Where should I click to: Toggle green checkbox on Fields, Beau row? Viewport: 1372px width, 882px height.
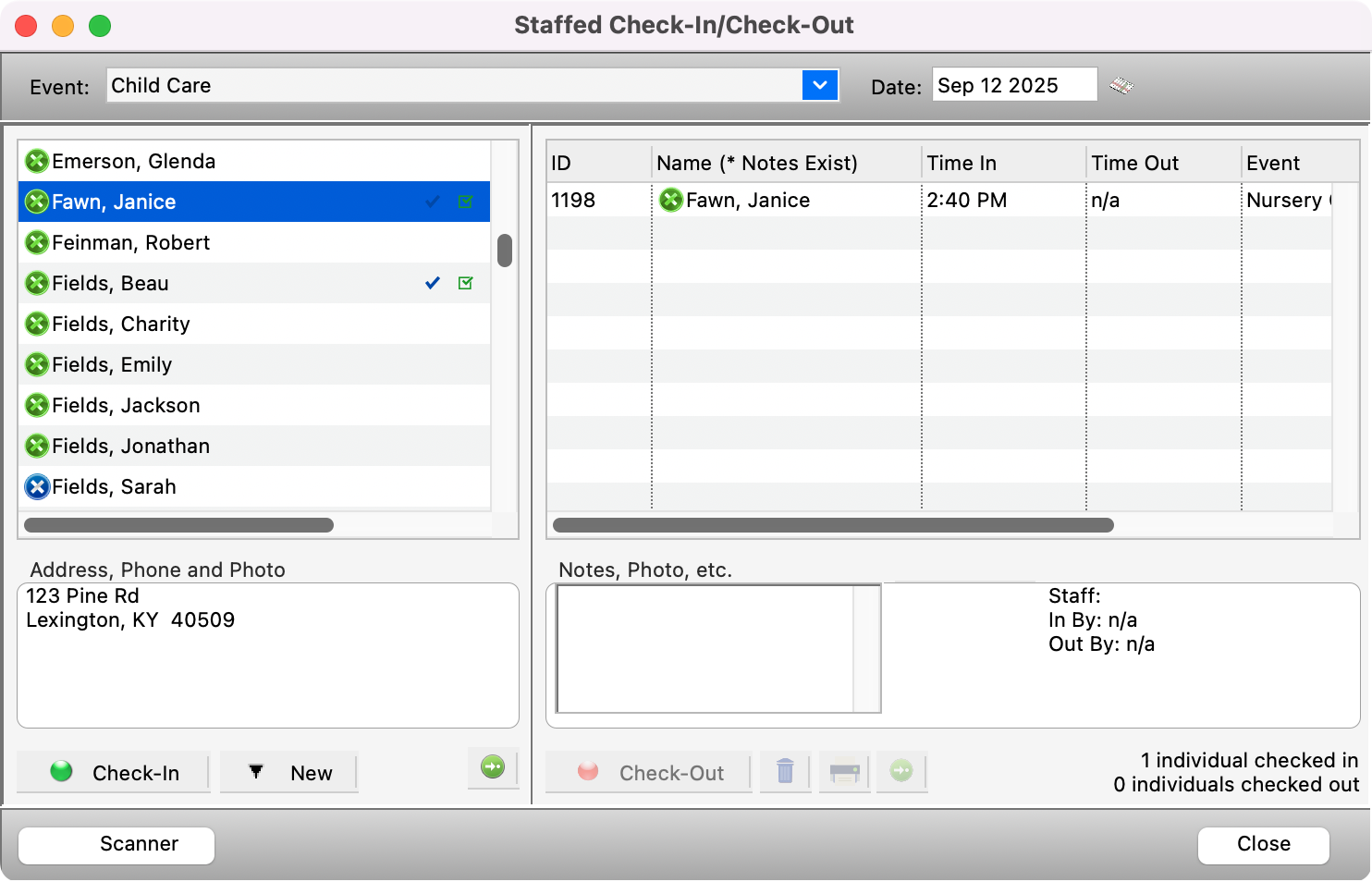coord(466,283)
